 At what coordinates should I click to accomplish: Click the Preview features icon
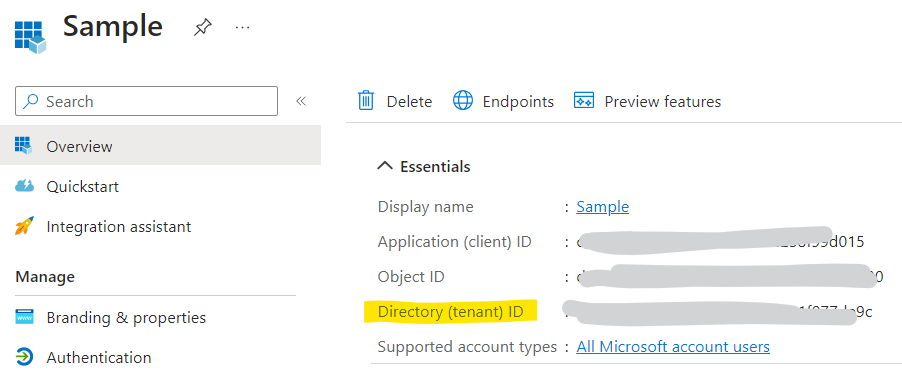click(x=584, y=101)
